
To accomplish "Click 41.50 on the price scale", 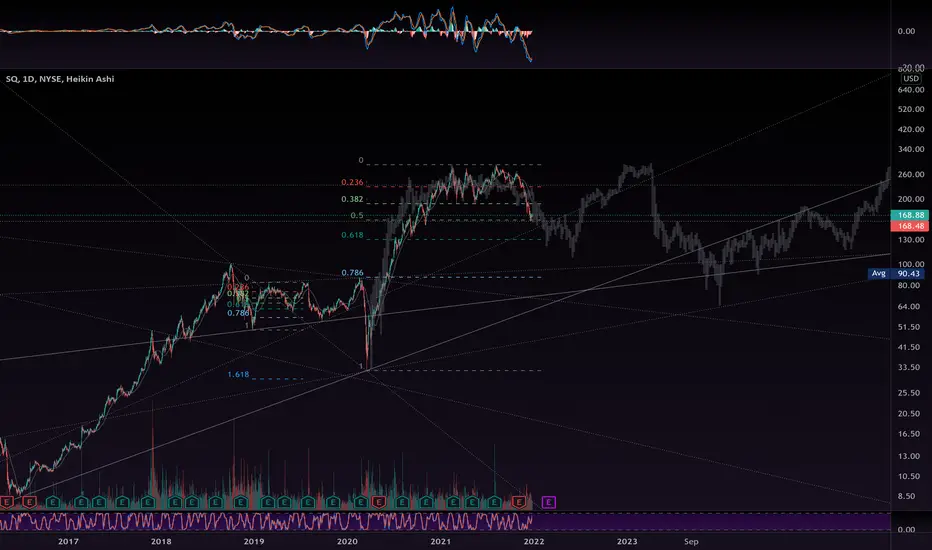I will [x=909, y=347].
